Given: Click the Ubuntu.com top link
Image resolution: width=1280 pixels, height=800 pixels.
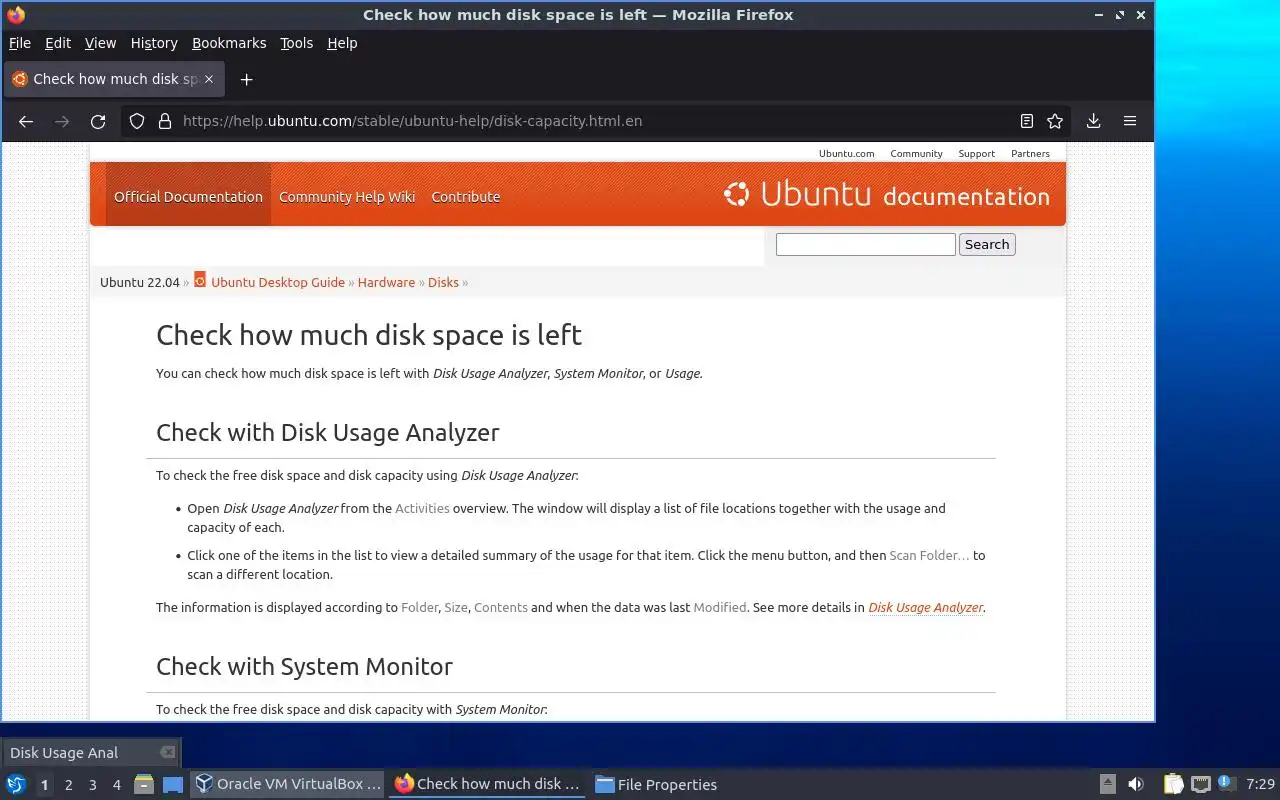Looking at the screenshot, I should 846,153.
